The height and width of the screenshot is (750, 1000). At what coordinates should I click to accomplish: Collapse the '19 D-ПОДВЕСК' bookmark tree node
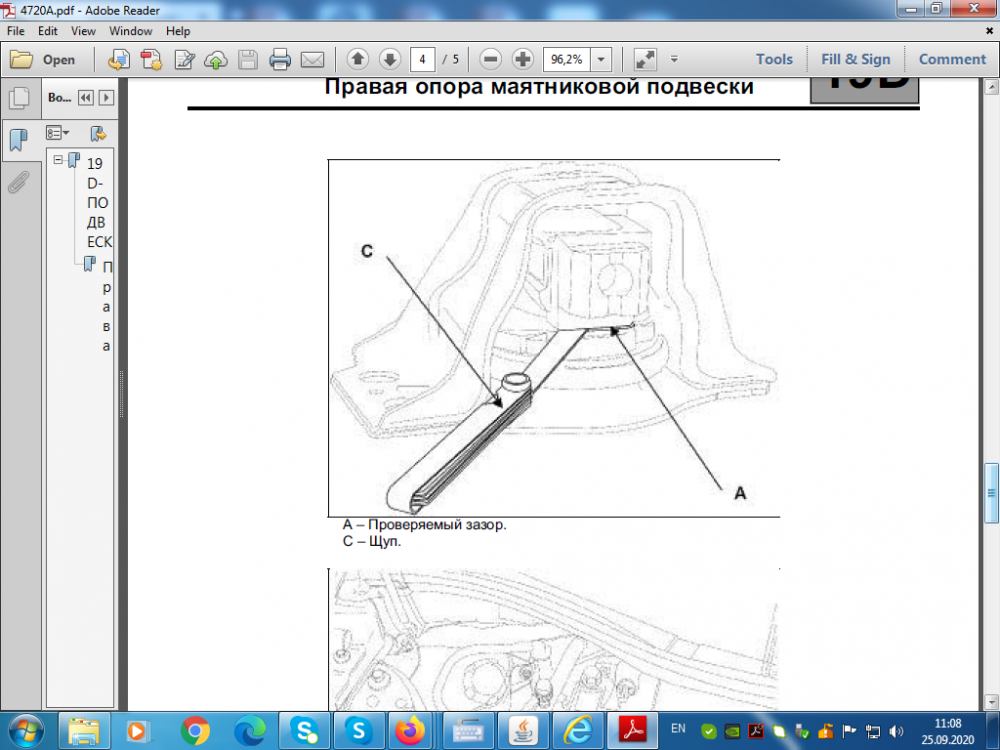[58, 159]
